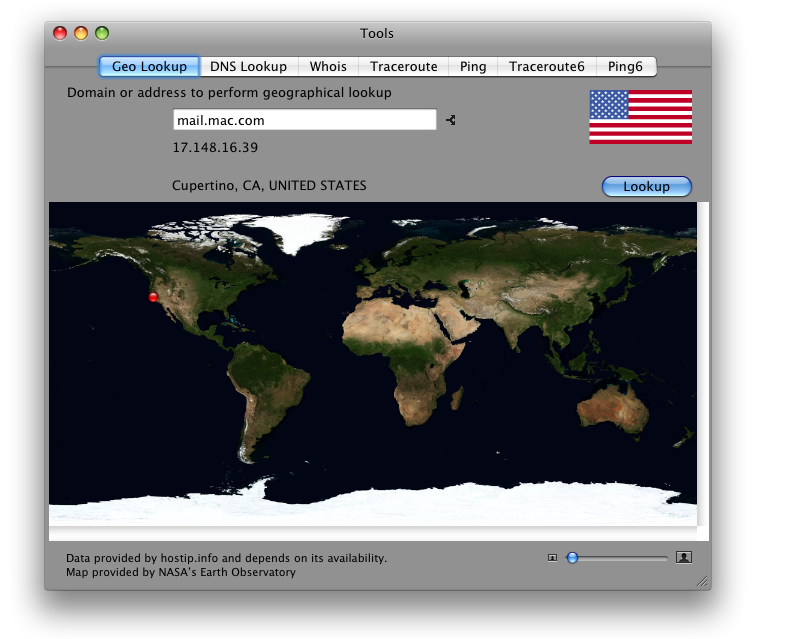Zoom the Tools window with the green button
This screenshot has width=794, height=639.
[102, 33]
